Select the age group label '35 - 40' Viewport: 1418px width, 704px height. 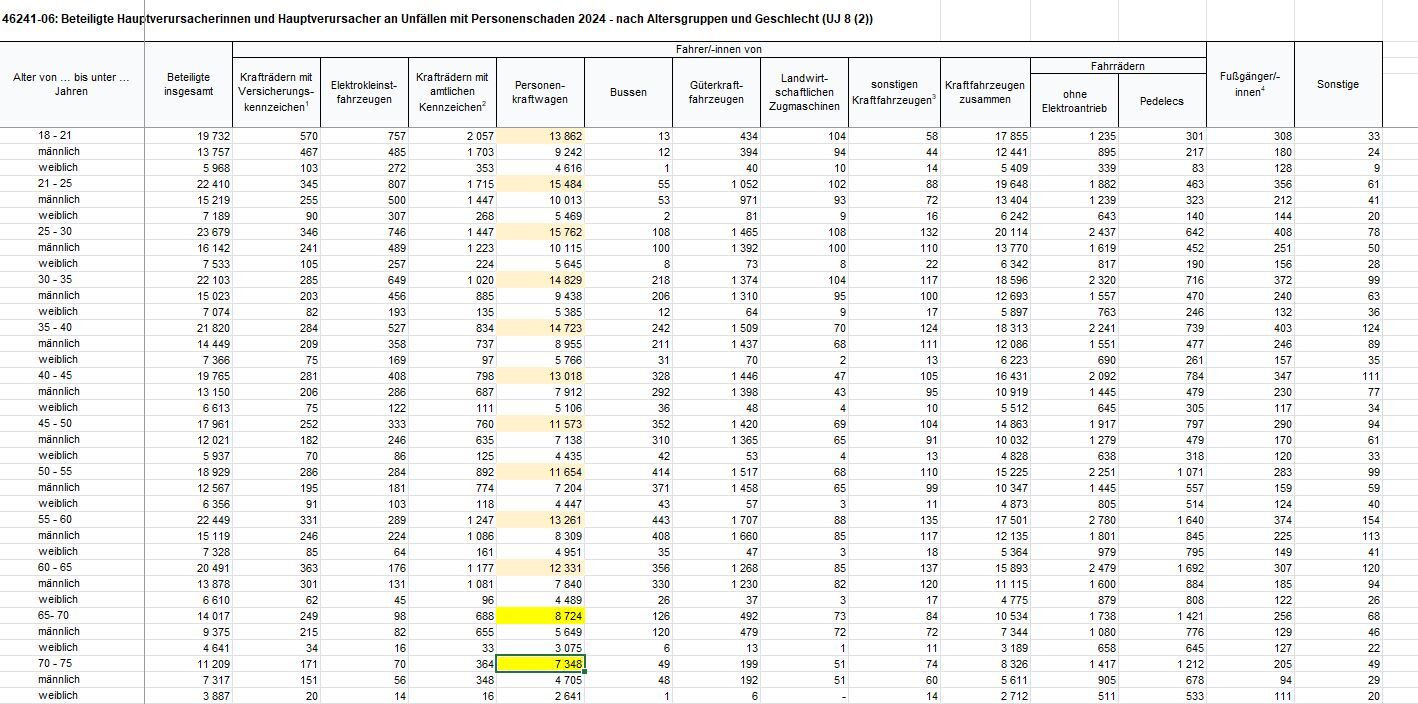(x=57, y=327)
